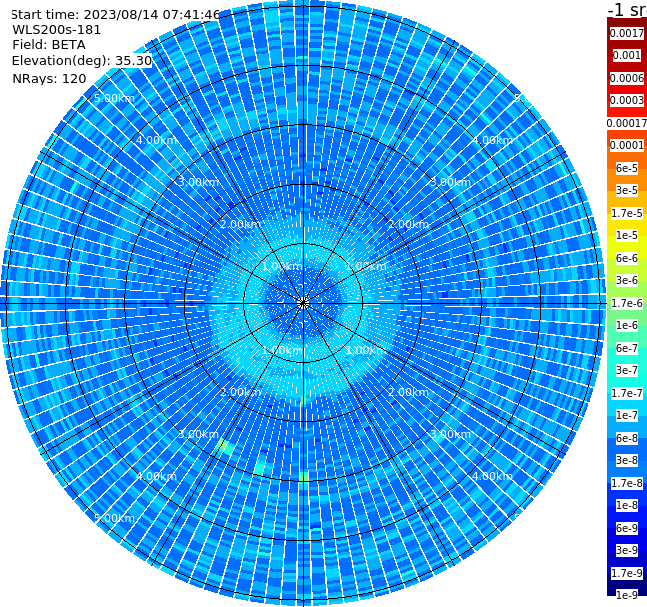Select the 1e-8 colorbar value
Viewport: 647px width, 607px height.
(x=627, y=505)
